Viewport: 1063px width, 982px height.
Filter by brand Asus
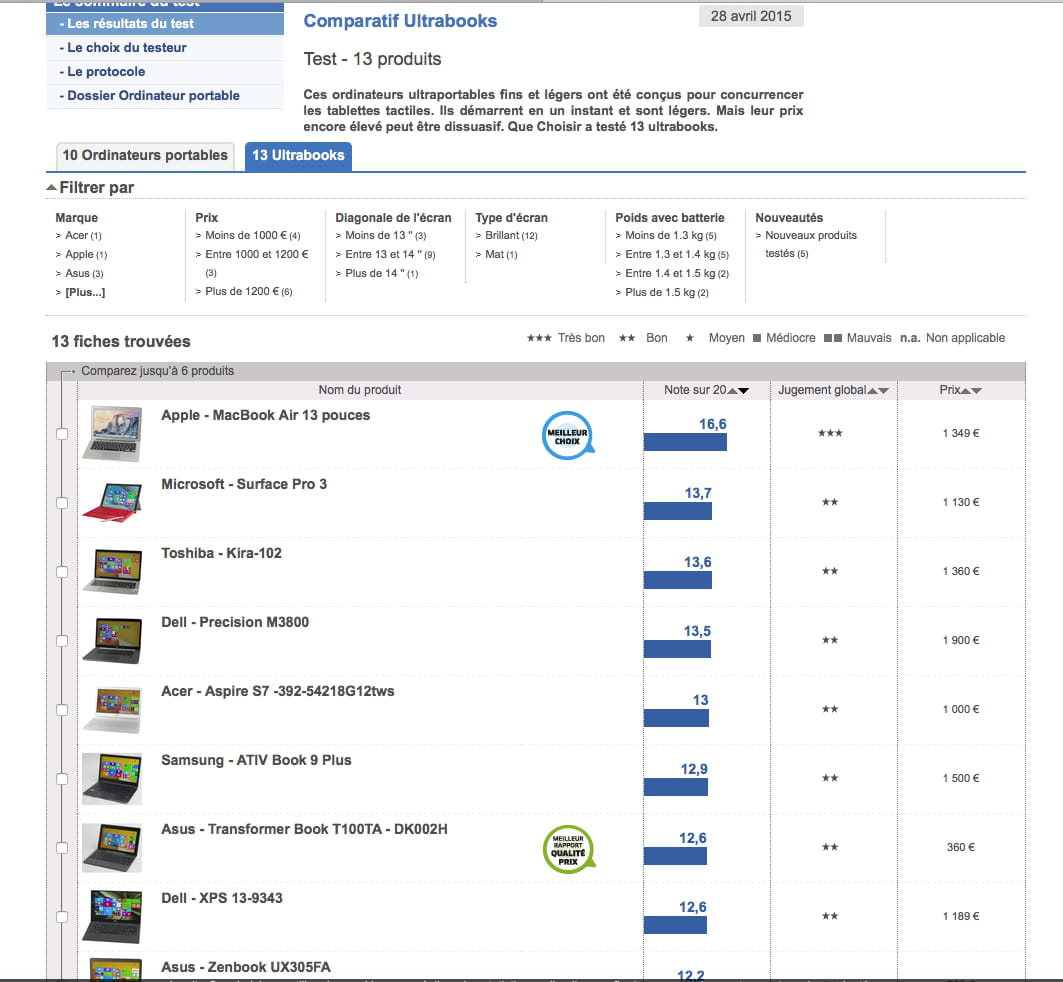pyautogui.click(x=84, y=274)
